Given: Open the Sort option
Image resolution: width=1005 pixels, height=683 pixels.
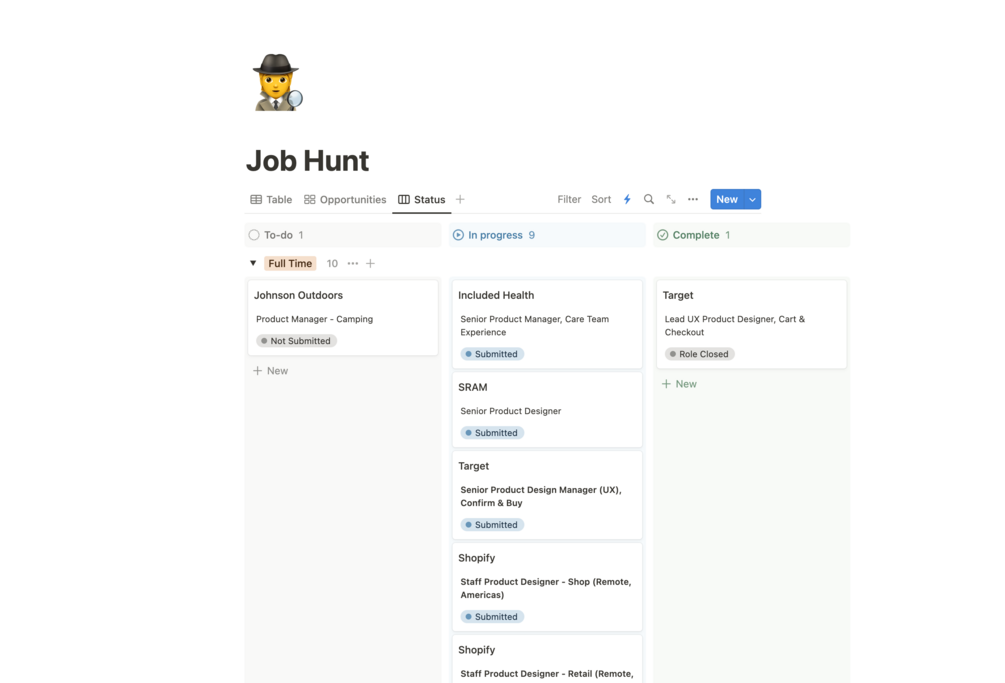Looking at the screenshot, I should click(x=601, y=199).
